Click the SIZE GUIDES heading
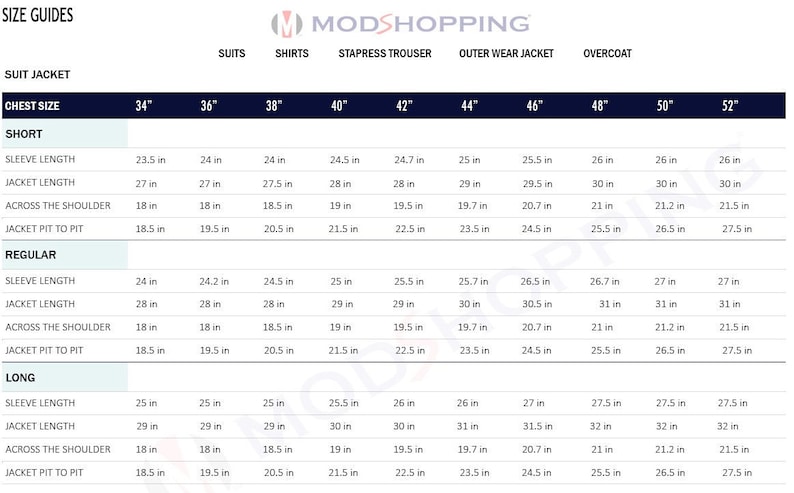Viewport: 794px width, 493px height. click(37, 15)
